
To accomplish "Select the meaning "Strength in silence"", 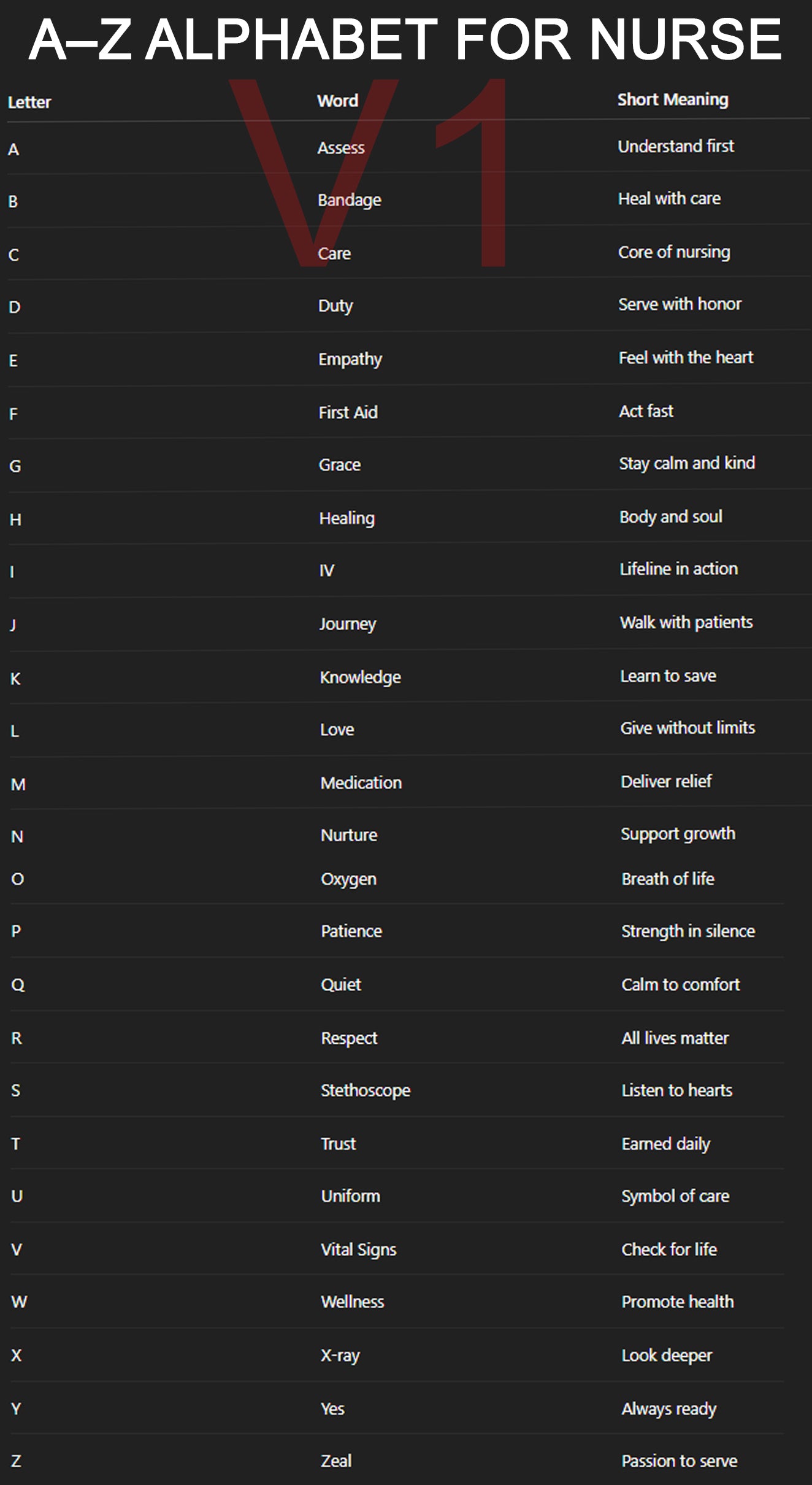I will pyautogui.click(x=688, y=931).
